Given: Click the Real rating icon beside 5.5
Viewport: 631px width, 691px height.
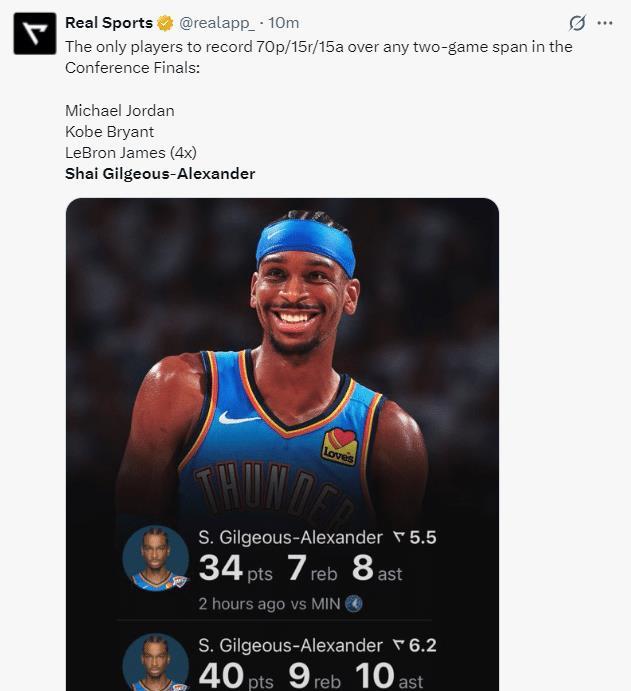Looking at the screenshot, I should pyautogui.click(x=399, y=537).
